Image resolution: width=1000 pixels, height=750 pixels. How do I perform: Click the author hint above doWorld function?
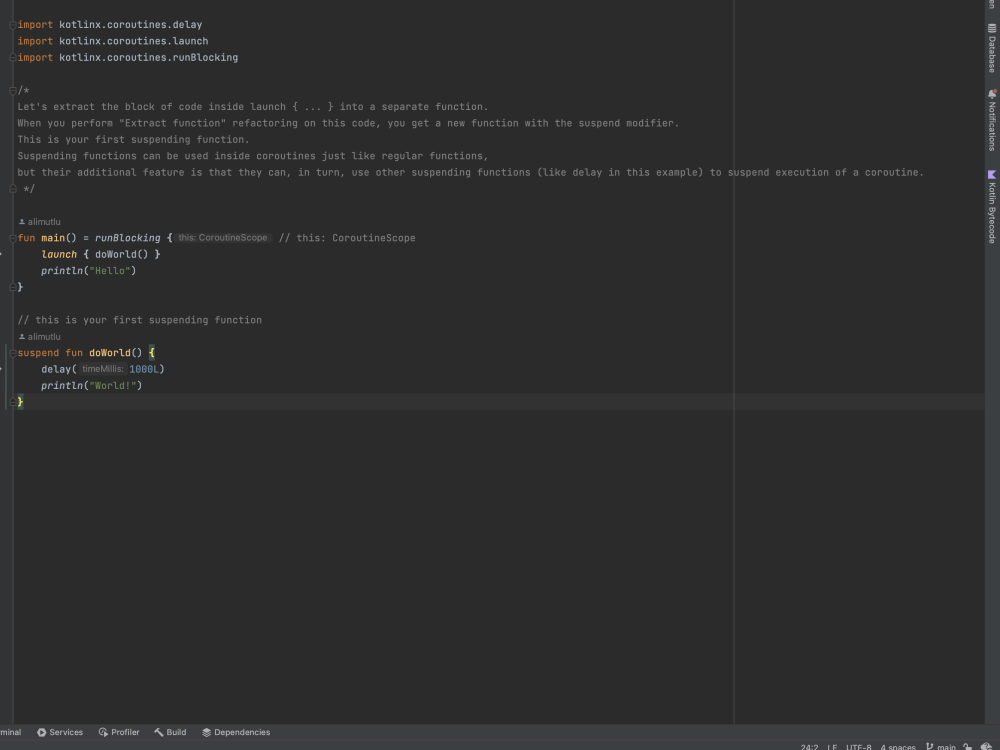(x=40, y=337)
